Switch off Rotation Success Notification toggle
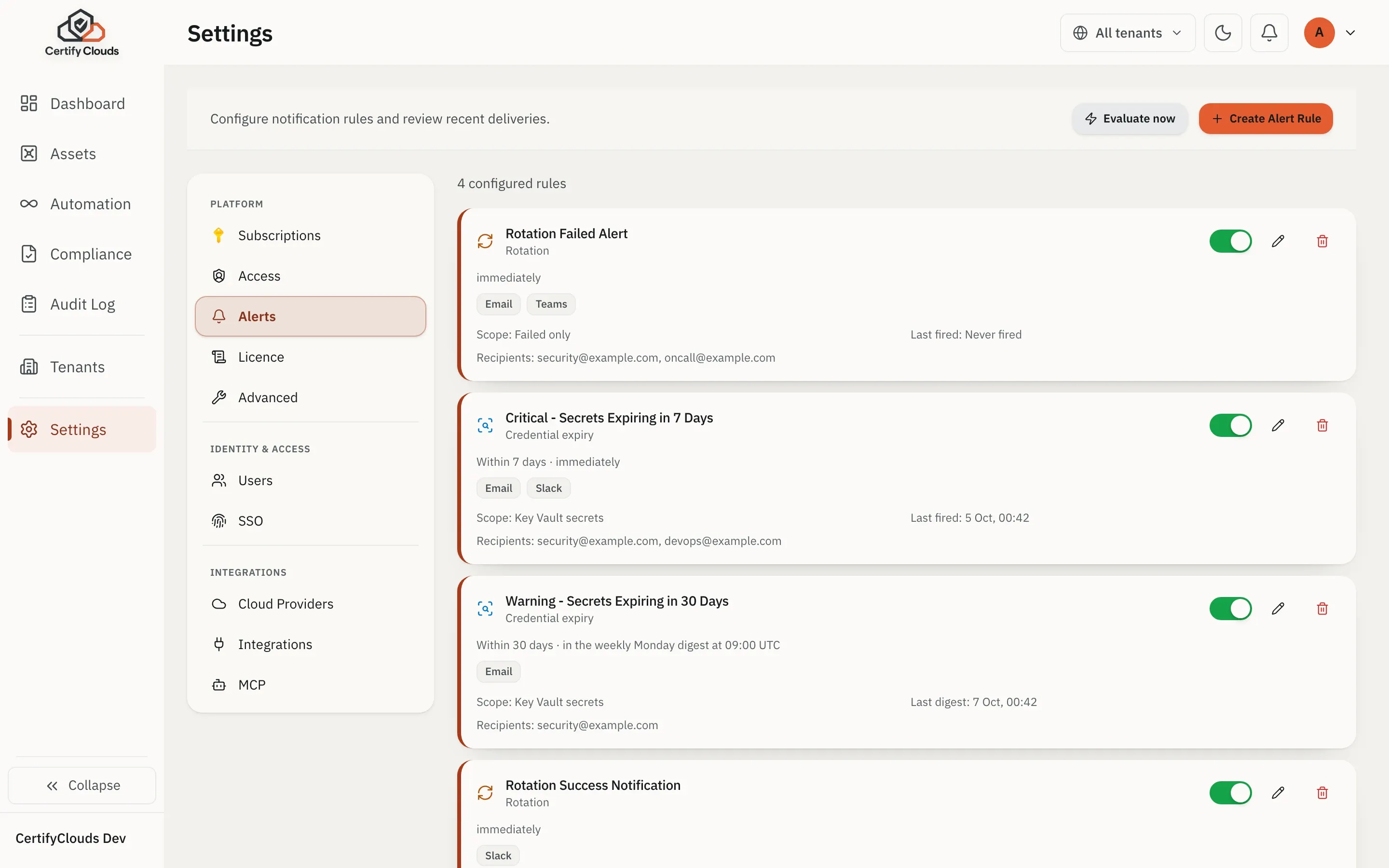The height and width of the screenshot is (868, 1389). tap(1231, 793)
